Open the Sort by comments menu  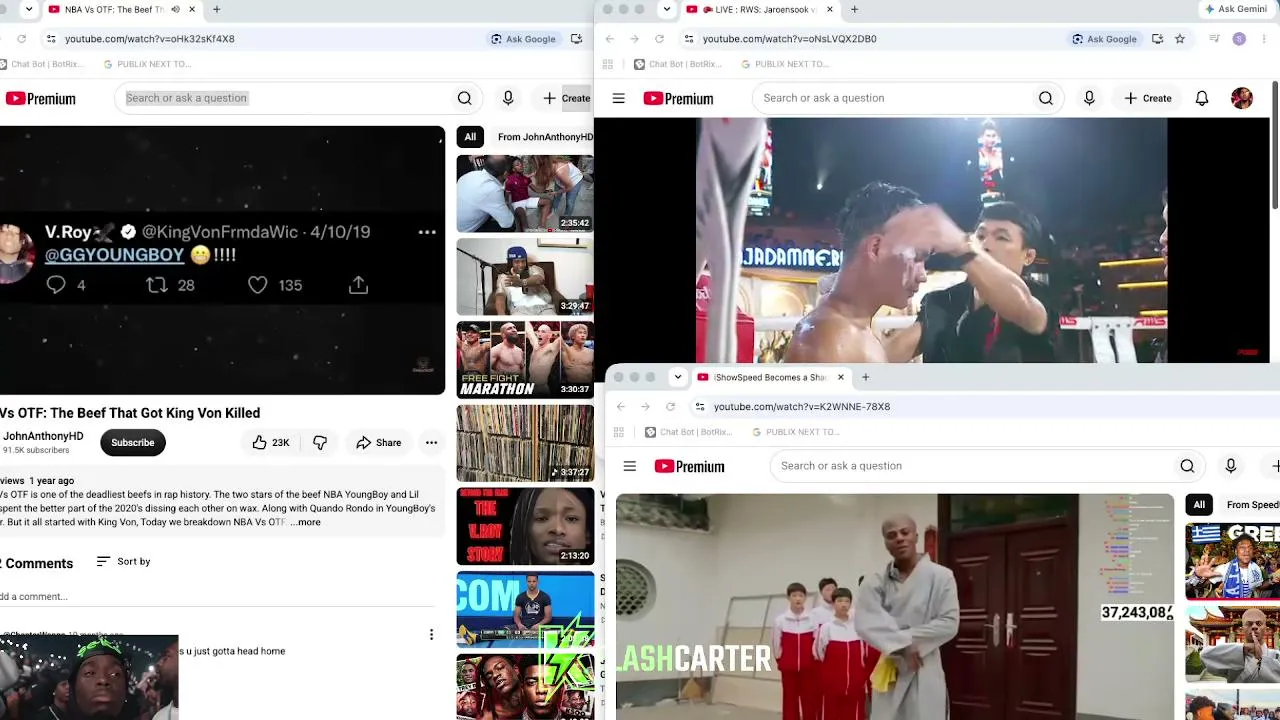123,562
